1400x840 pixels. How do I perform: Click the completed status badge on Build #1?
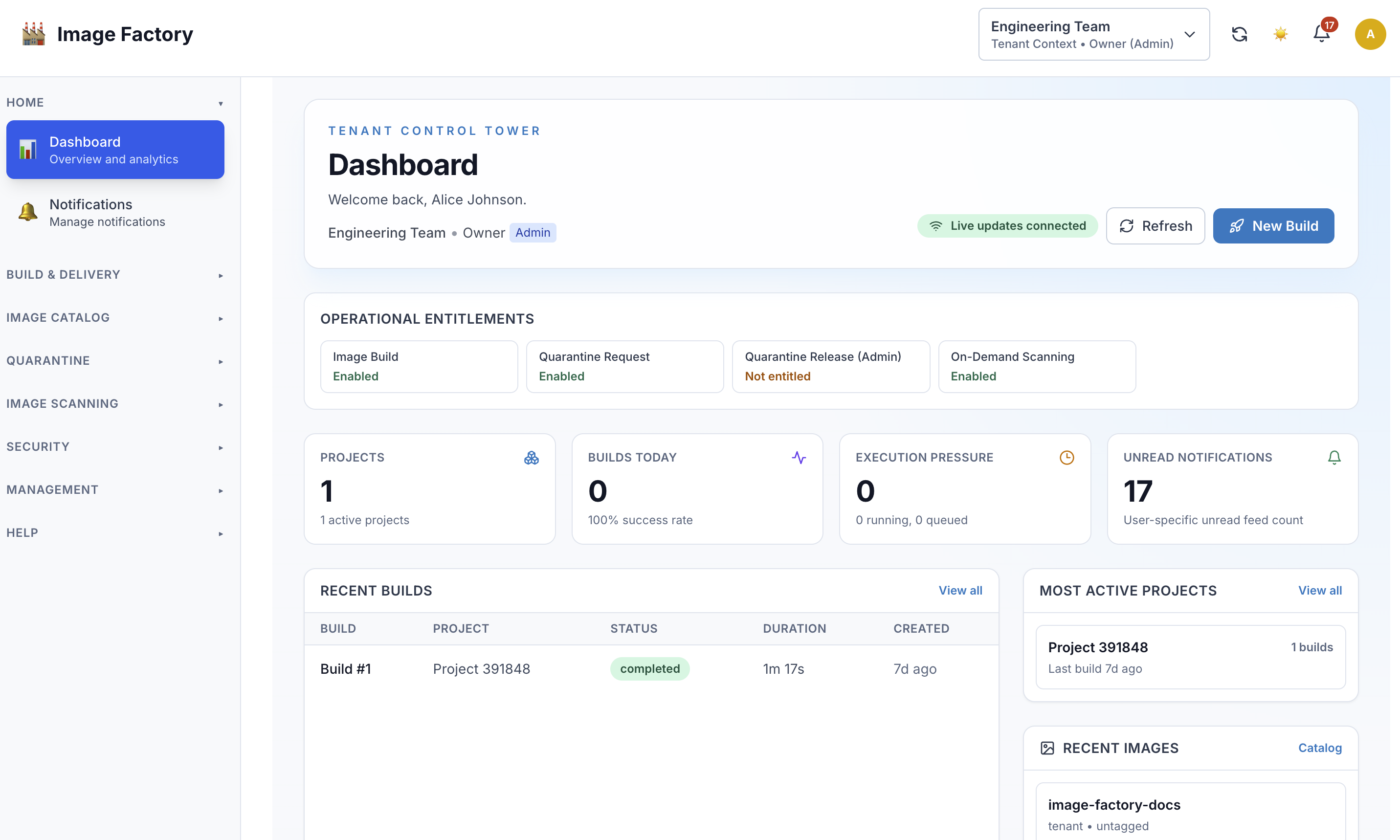650,668
